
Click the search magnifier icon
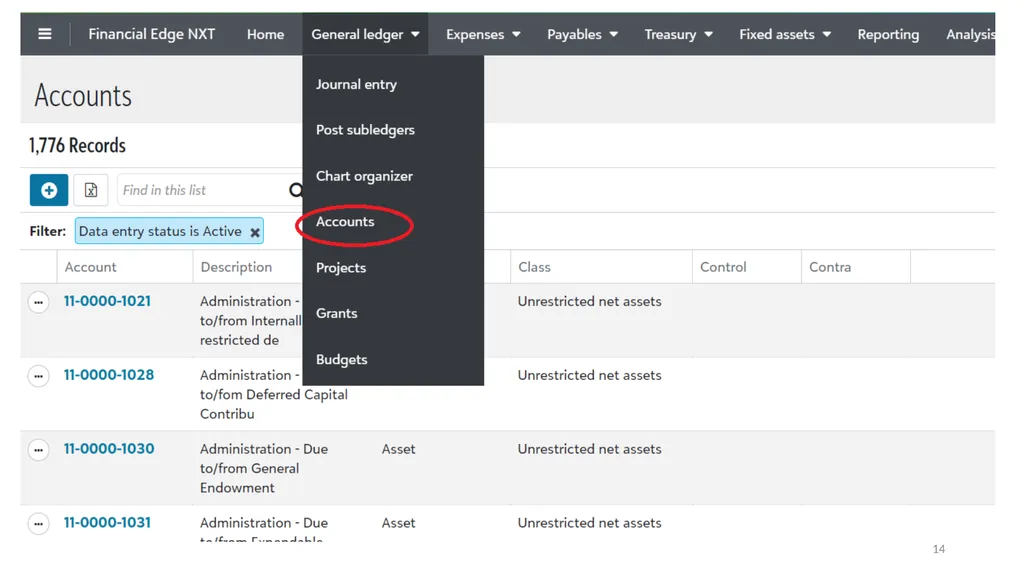296,190
